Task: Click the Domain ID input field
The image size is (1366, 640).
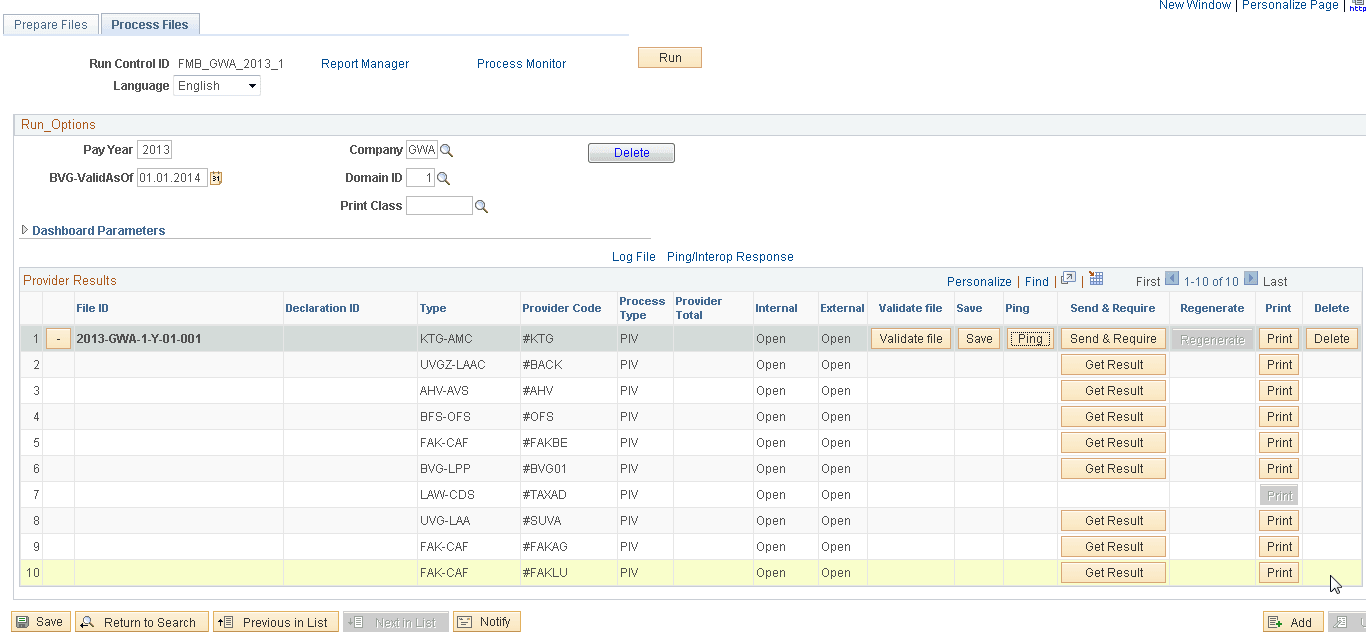Action: [x=420, y=178]
